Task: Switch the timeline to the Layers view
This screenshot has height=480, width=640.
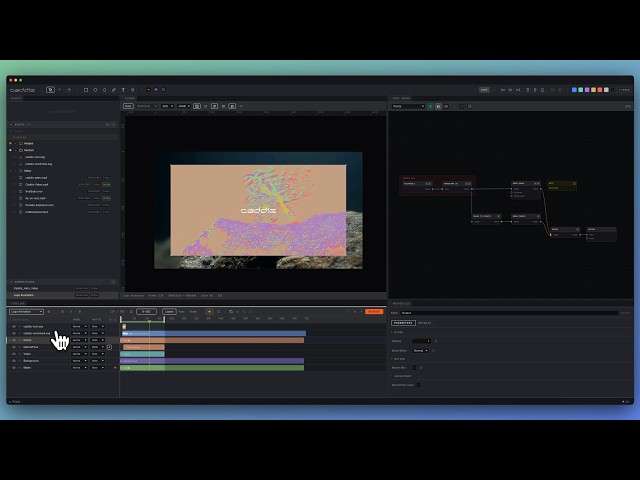Action: pyautogui.click(x=169, y=312)
